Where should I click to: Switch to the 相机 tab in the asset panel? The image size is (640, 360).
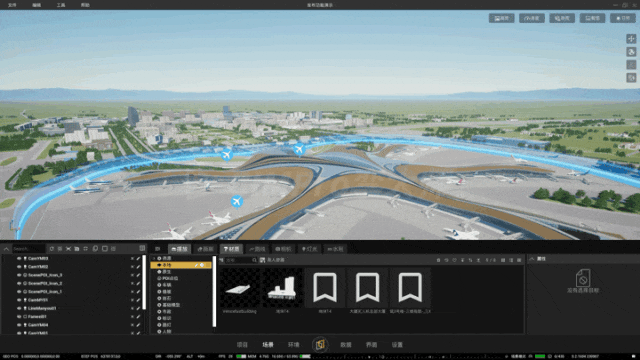(283, 249)
